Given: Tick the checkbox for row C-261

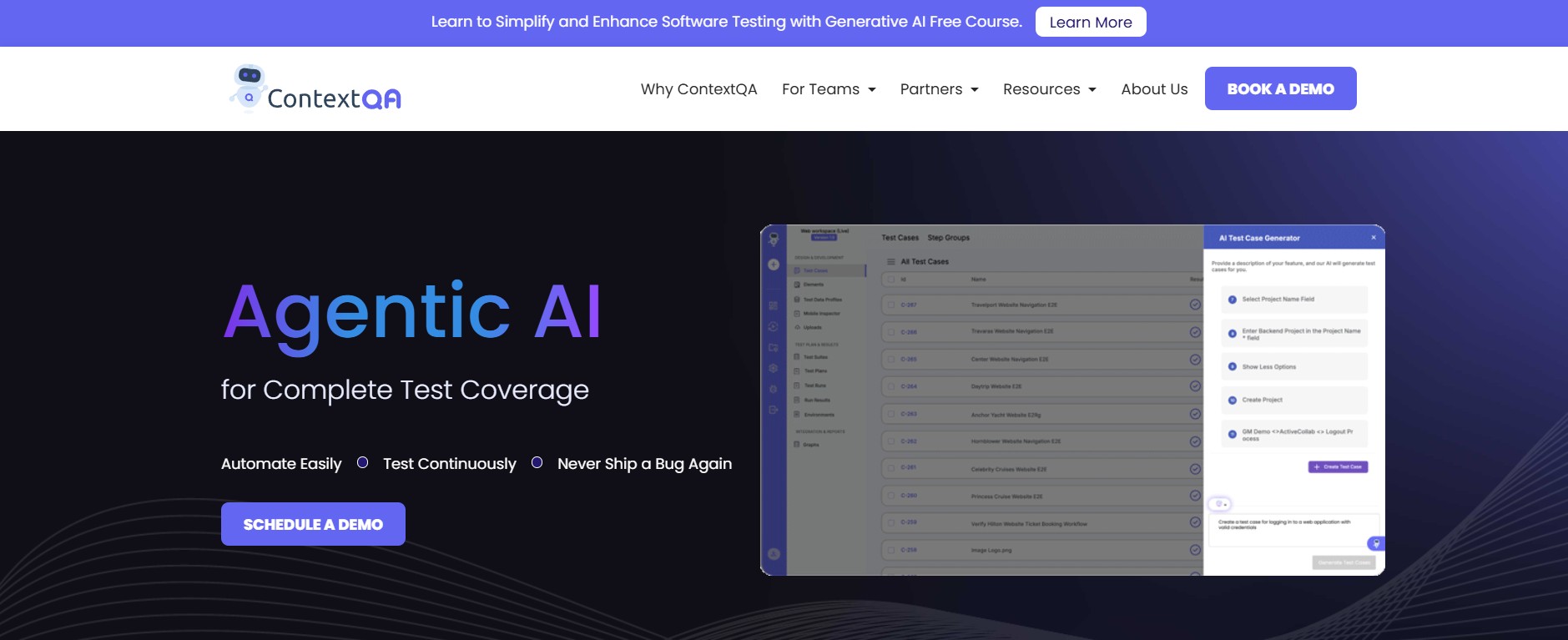Looking at the screenshot, I should 890,468.
